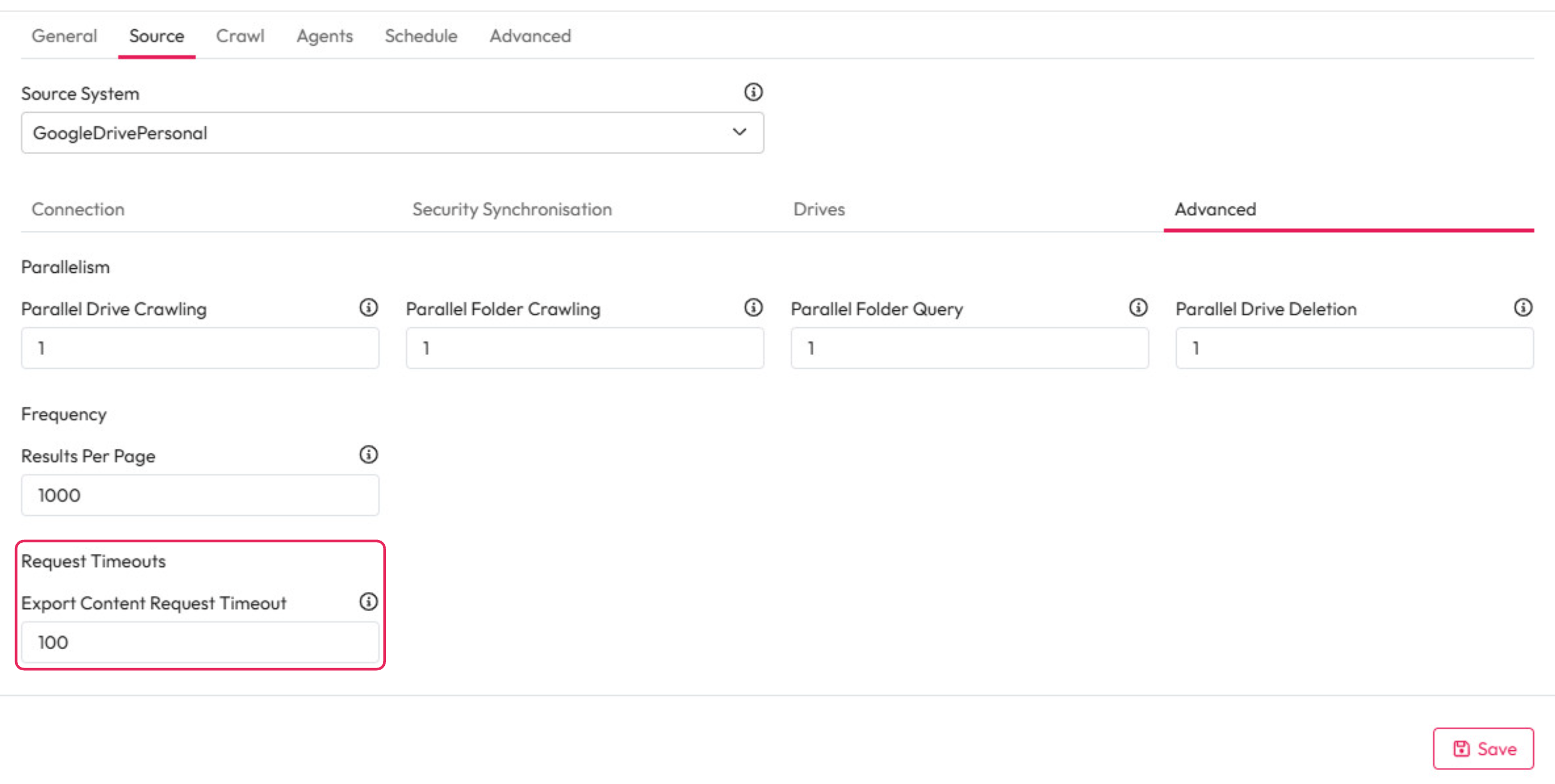
Task: Go to the Agents tab
Action: tap(324, 36)
